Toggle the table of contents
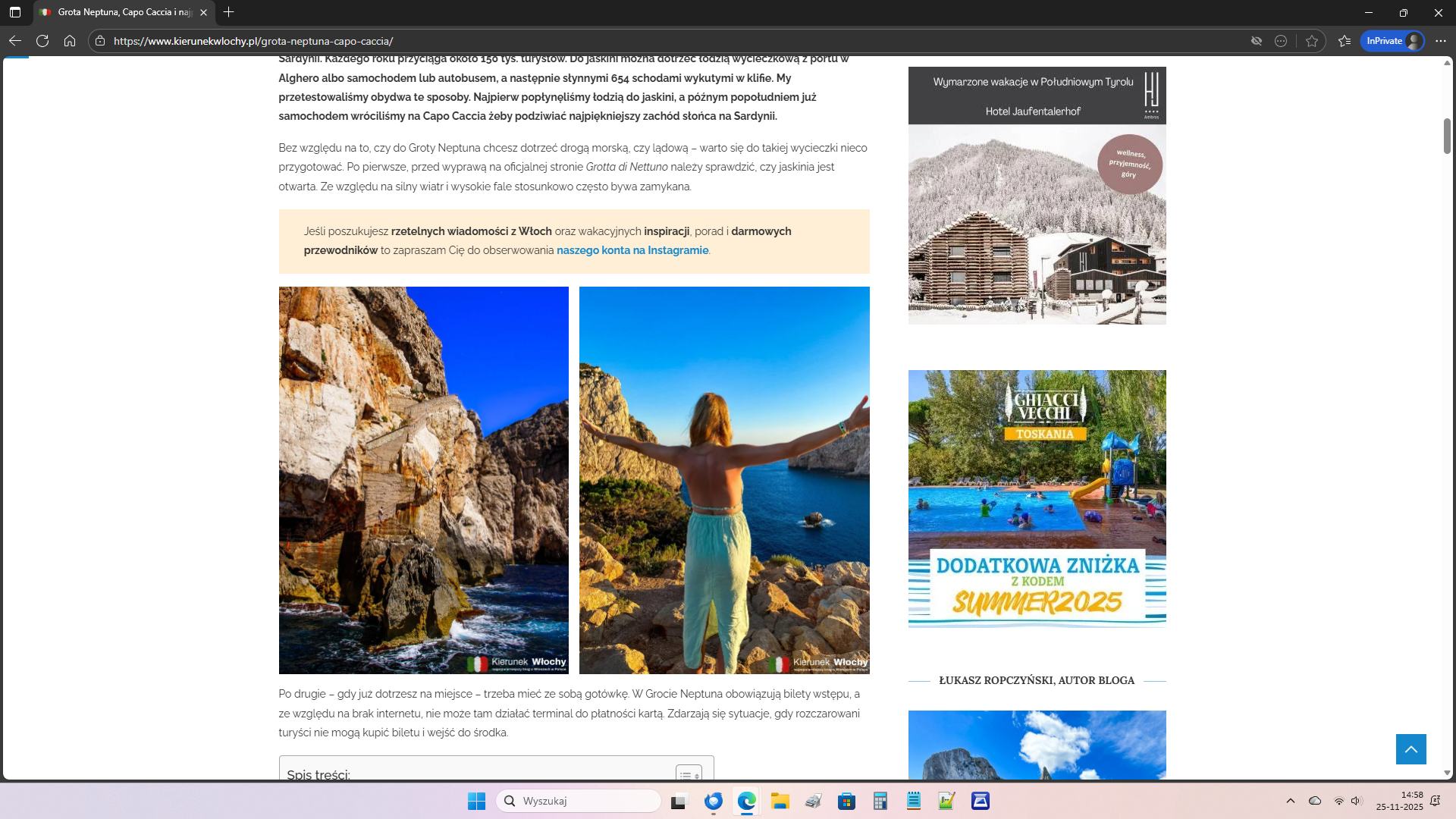Image resolution: width=1456 pixels, height=819 pixels. pyautogui.click(x=688, y=773)
